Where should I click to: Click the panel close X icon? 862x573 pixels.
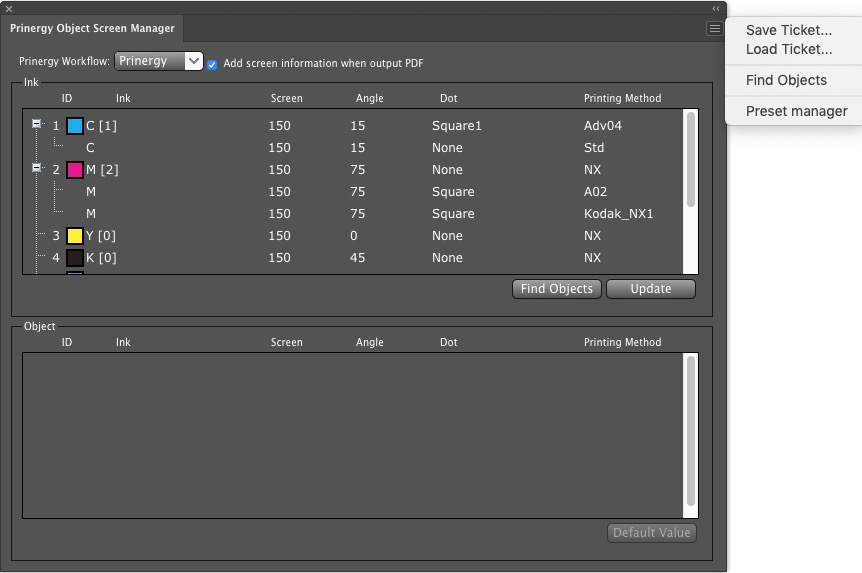(9, 8)
